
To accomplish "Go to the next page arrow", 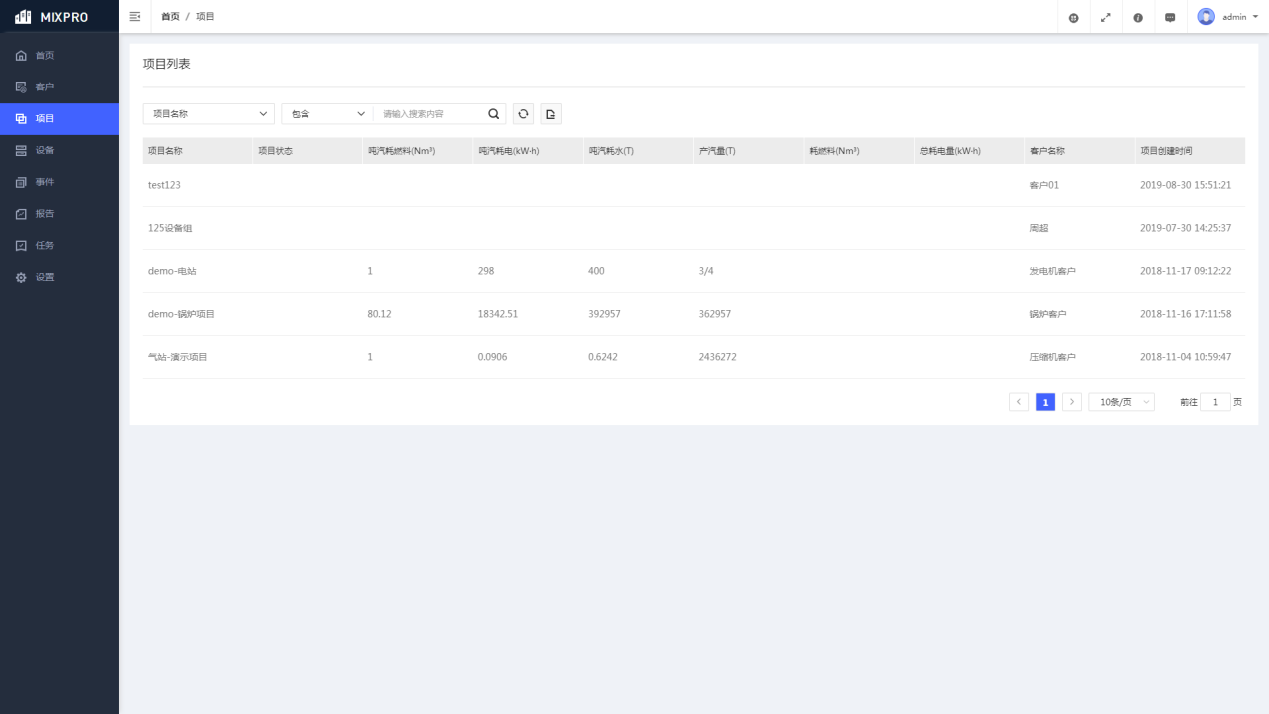I will click(1071, 402).
